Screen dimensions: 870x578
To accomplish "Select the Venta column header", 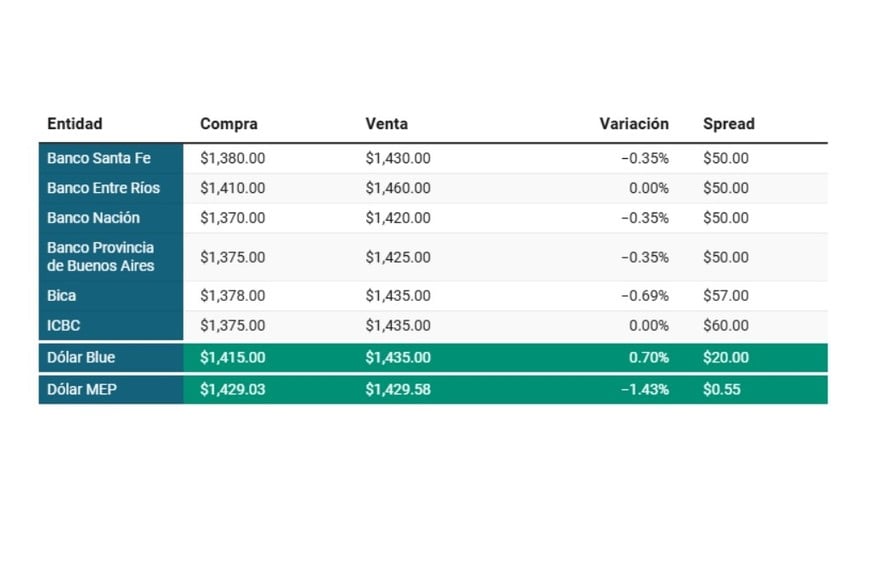I will pyautogui.click(x=387, y=124).
